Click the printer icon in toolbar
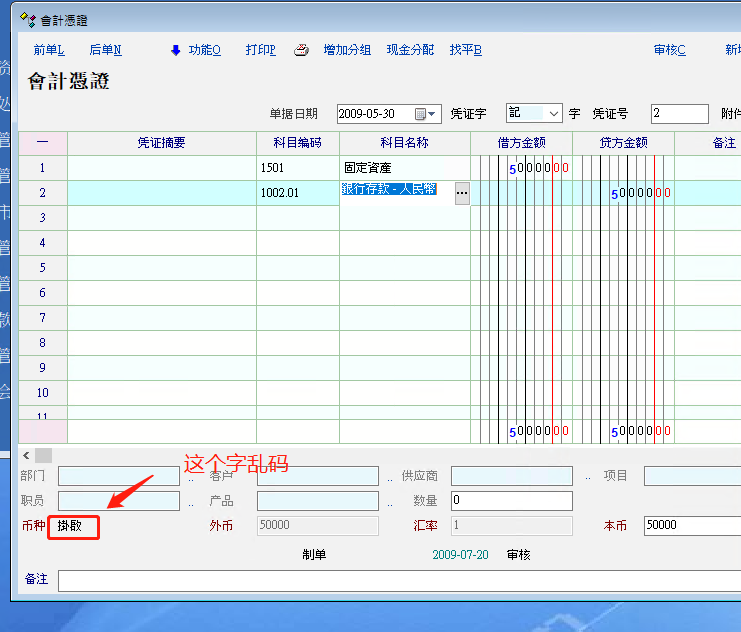The height and width of the screenshot is (632, 741). point(299,51)
